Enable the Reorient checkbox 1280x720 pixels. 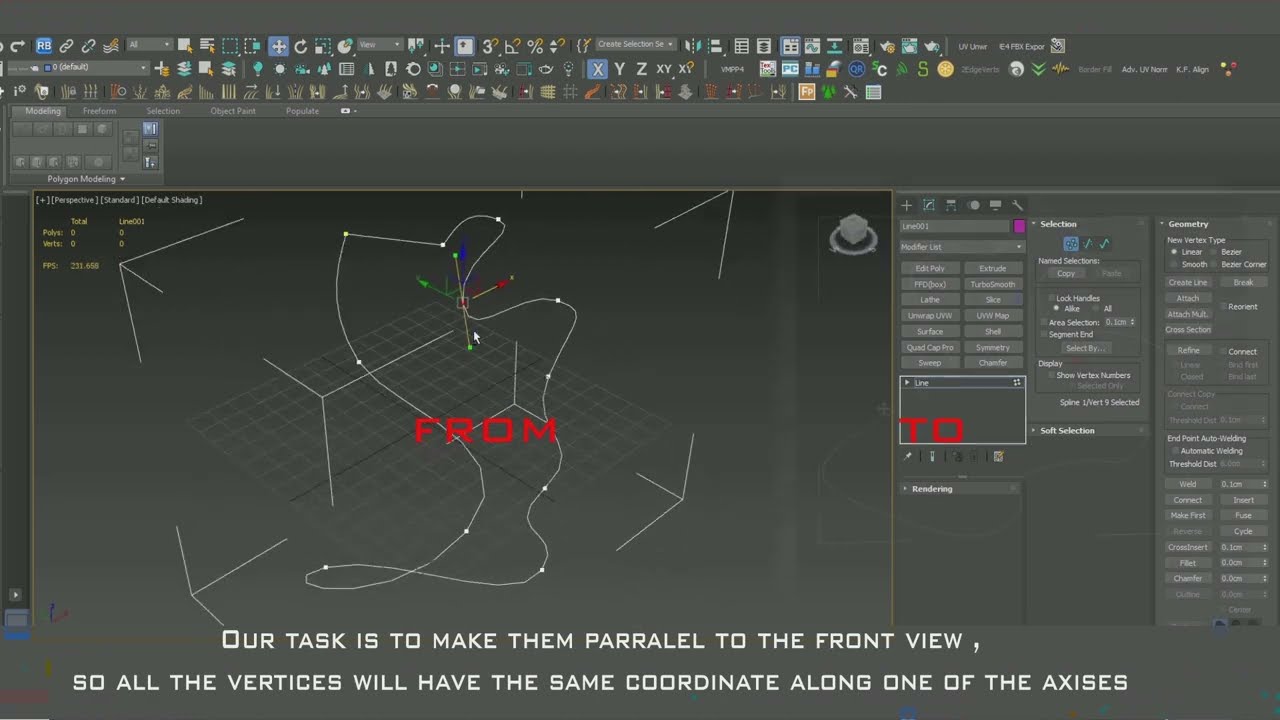click(x=1222, y=307)
